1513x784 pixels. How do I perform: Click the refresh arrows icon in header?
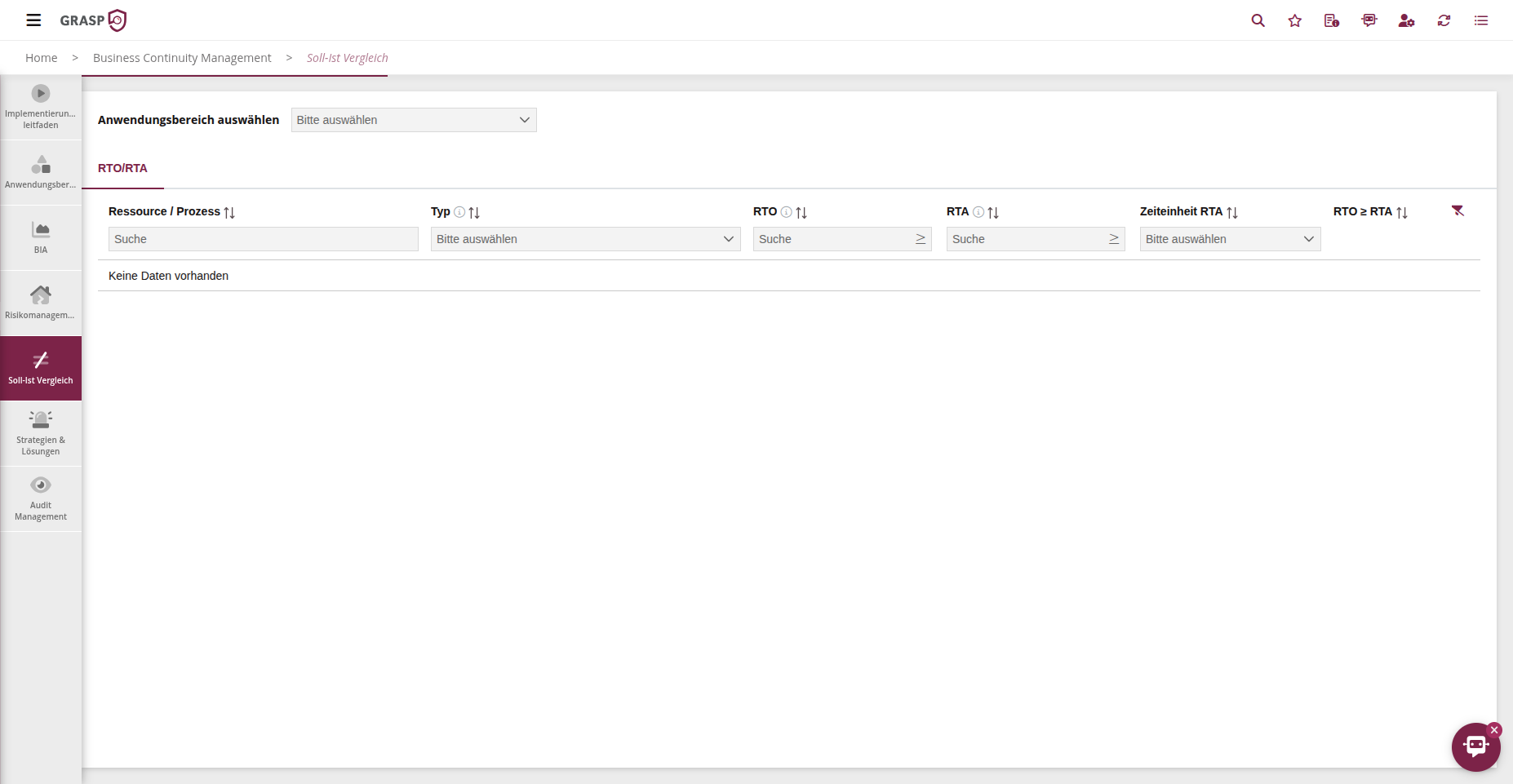pyautogui.click(x=1444, y=20)
